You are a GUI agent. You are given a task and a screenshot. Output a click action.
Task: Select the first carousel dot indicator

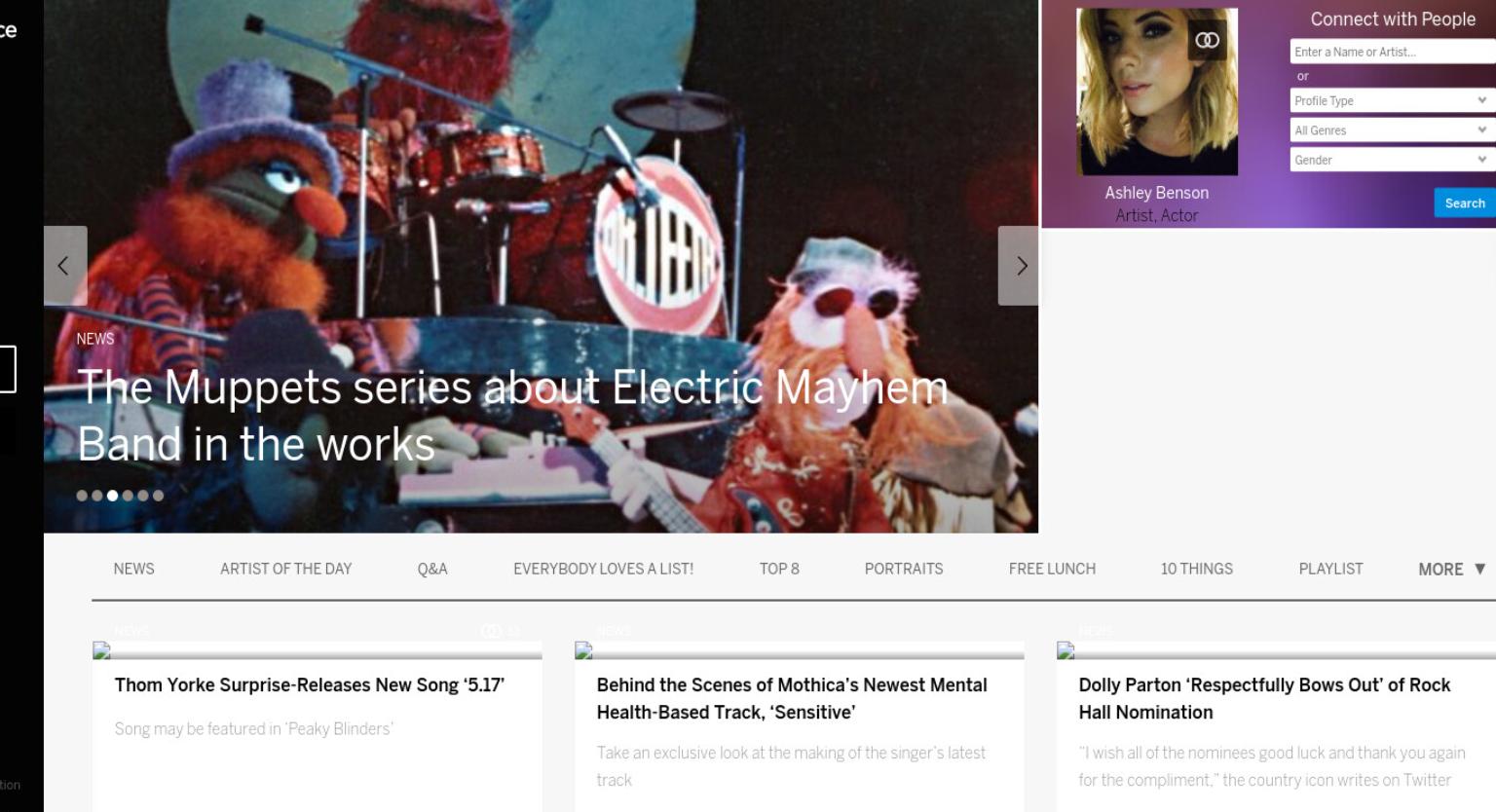click(82, 496)
